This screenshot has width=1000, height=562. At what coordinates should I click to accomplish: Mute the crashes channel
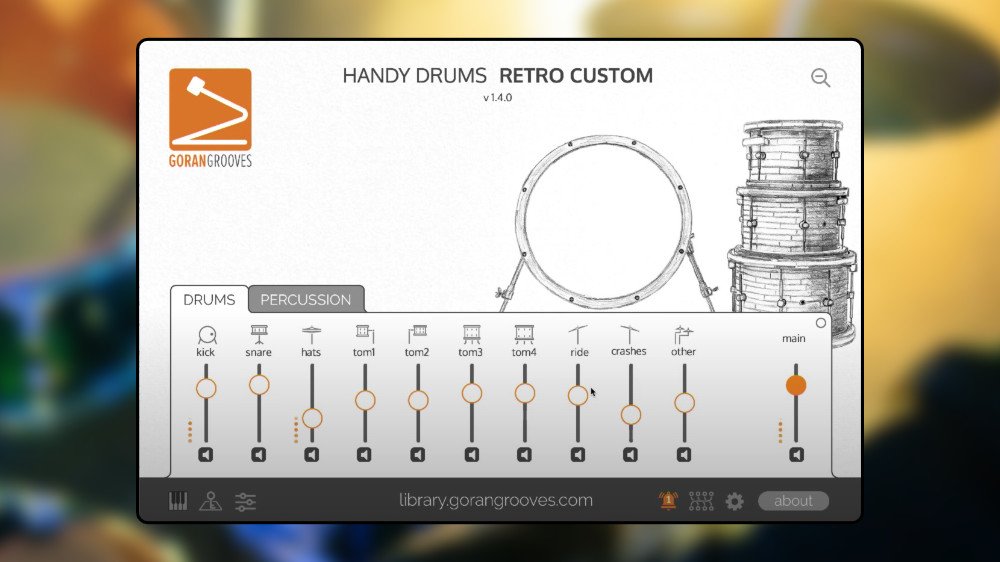[x=630, y=455]
